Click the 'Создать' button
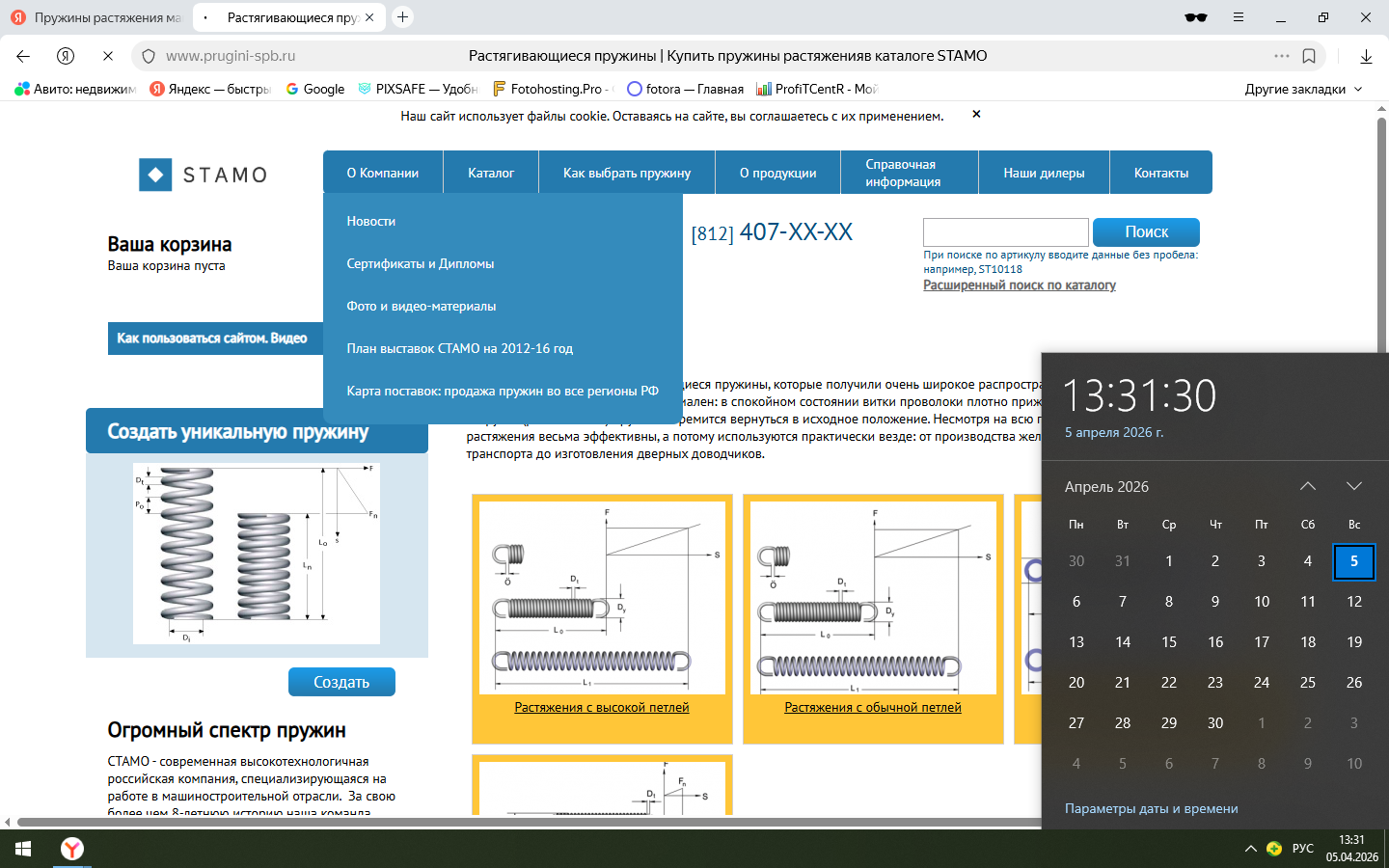This screenshot has width=1389, height=868. (341, 682)
